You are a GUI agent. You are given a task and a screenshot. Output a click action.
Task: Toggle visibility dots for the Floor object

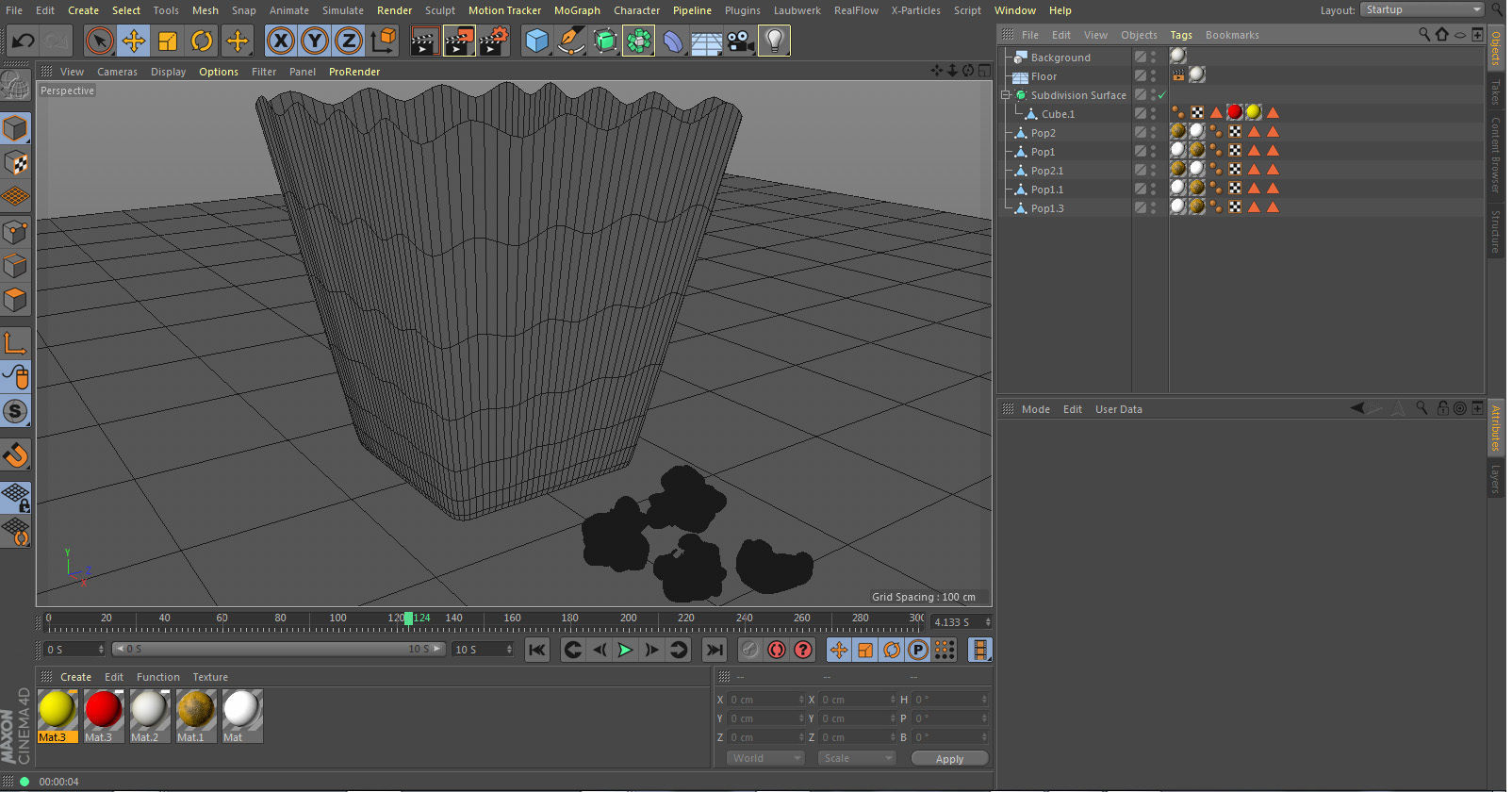click(x=1153, y=75)
